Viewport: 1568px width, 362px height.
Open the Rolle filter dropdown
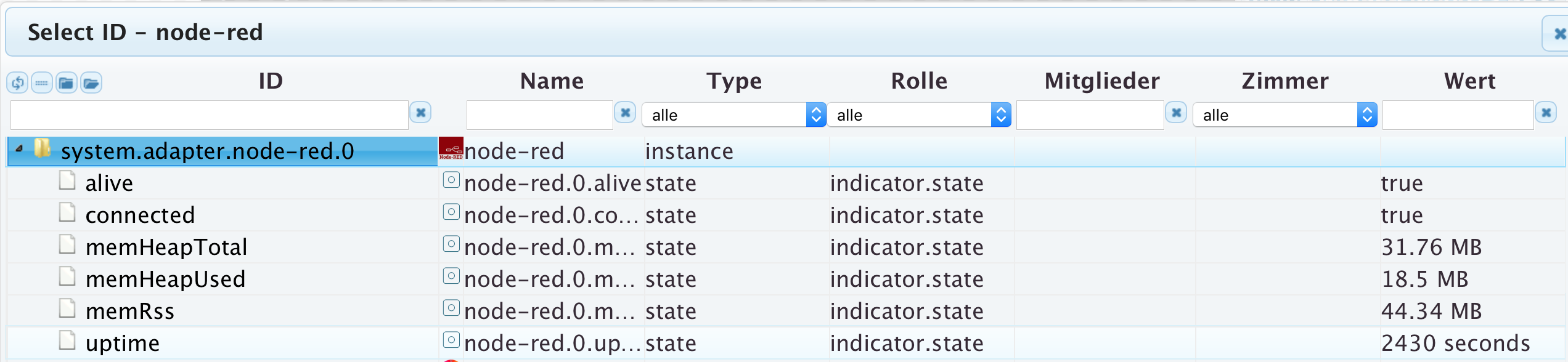pyautogui.click(x=919, y=115)
